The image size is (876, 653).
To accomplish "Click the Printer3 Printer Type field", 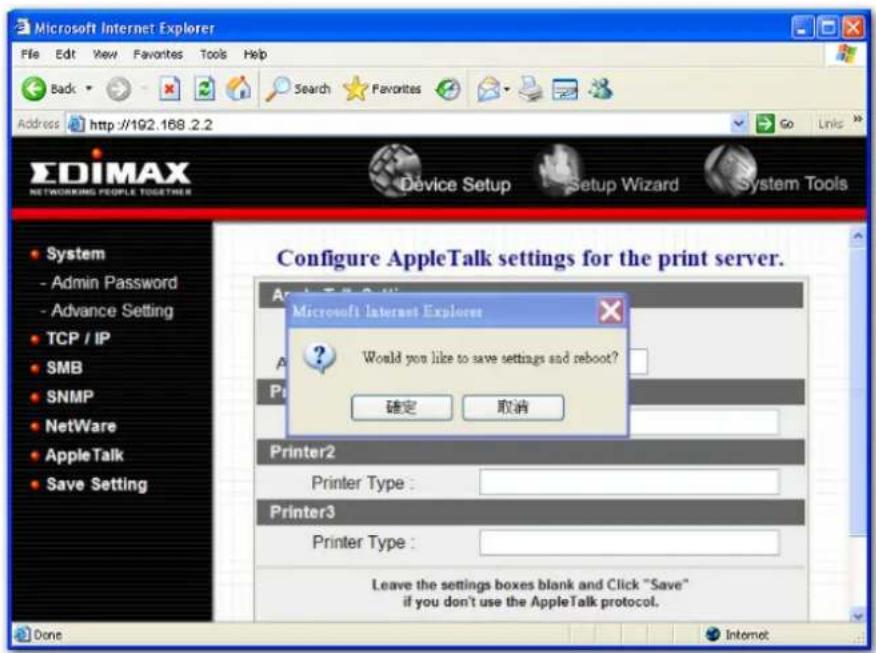I will tap(629, 542).
